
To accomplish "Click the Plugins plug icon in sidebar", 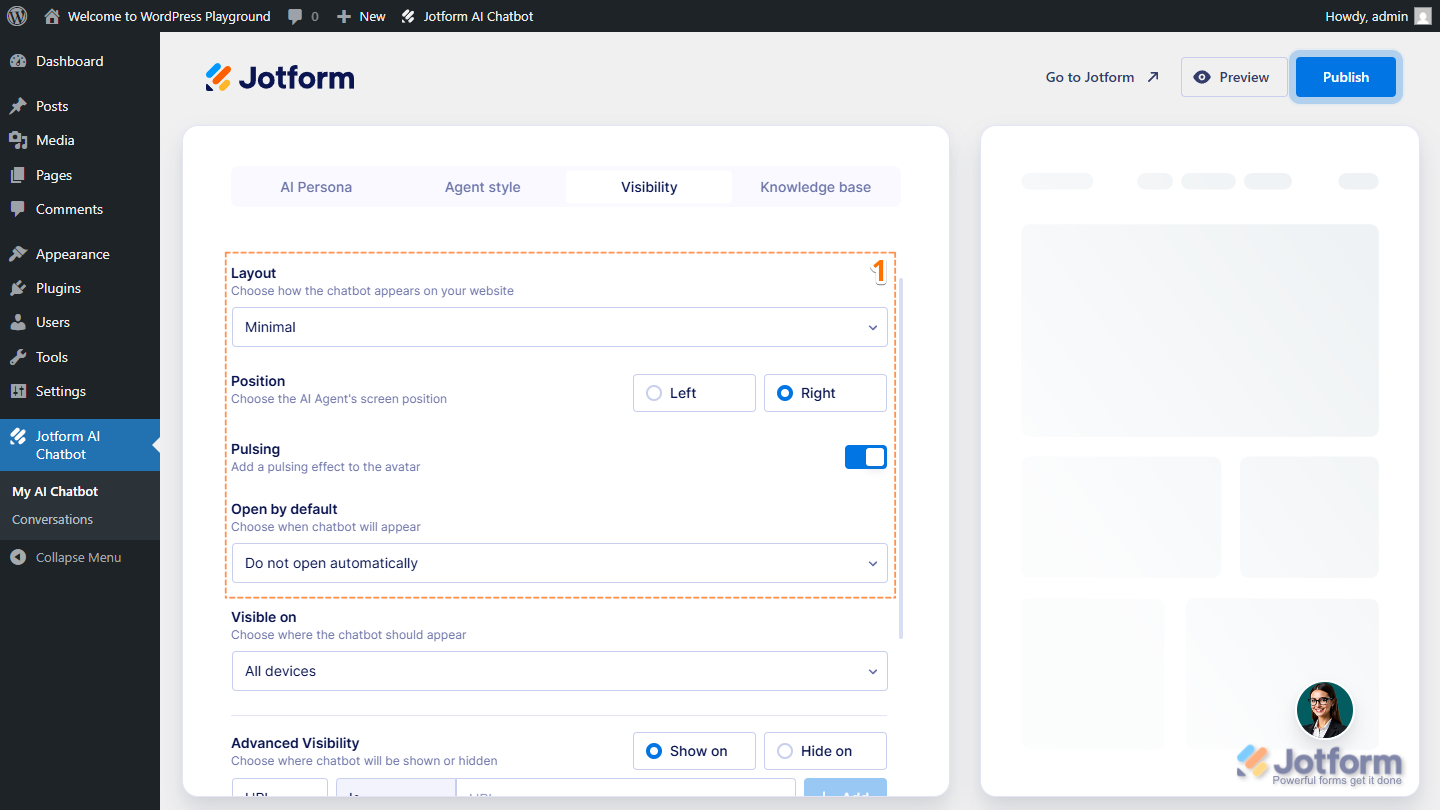I will tap(18, 288).
